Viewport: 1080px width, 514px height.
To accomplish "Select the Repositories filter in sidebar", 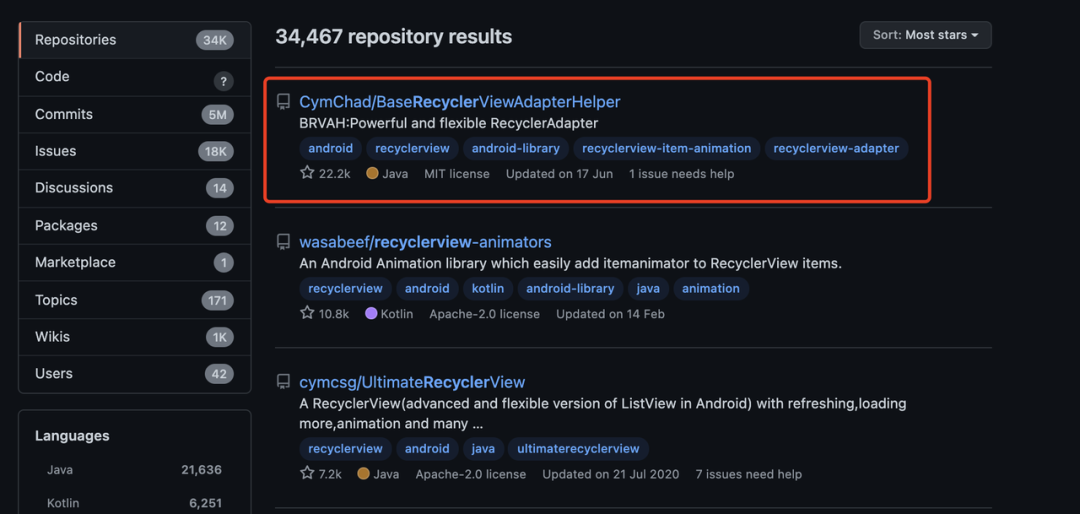I will tap(76, 40).
